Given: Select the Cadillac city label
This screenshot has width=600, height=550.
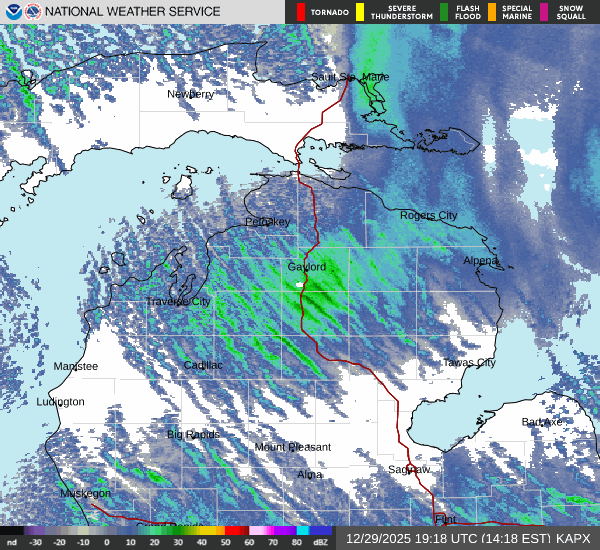Looking at the screenshot, I should pos(203,365).
